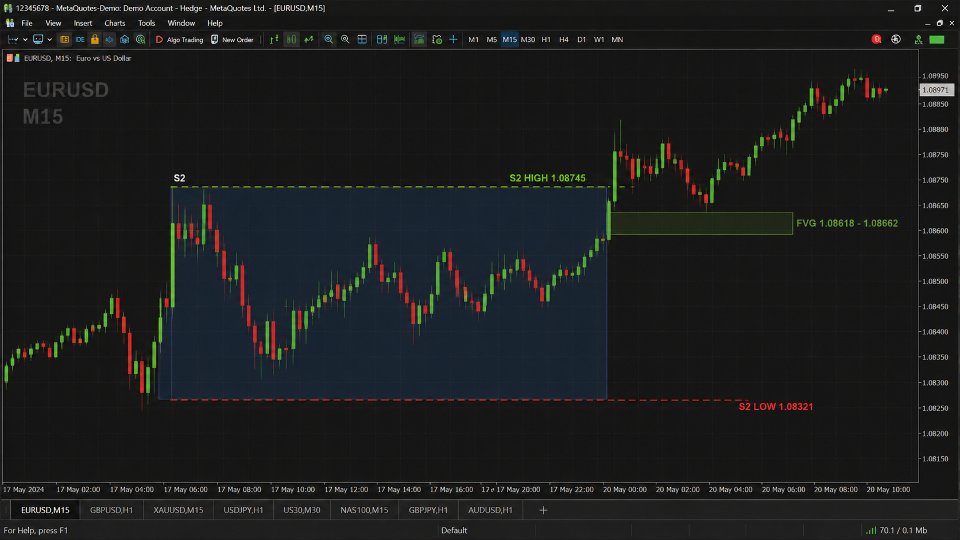The image size is (960, 540).
Task: Switch to line chart type
Action: point(309,39)
